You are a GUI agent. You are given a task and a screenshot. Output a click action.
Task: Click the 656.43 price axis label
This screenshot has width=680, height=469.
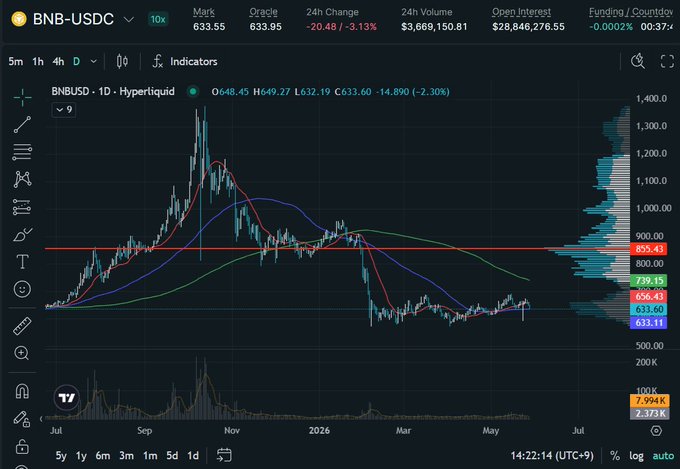point(649,296)
